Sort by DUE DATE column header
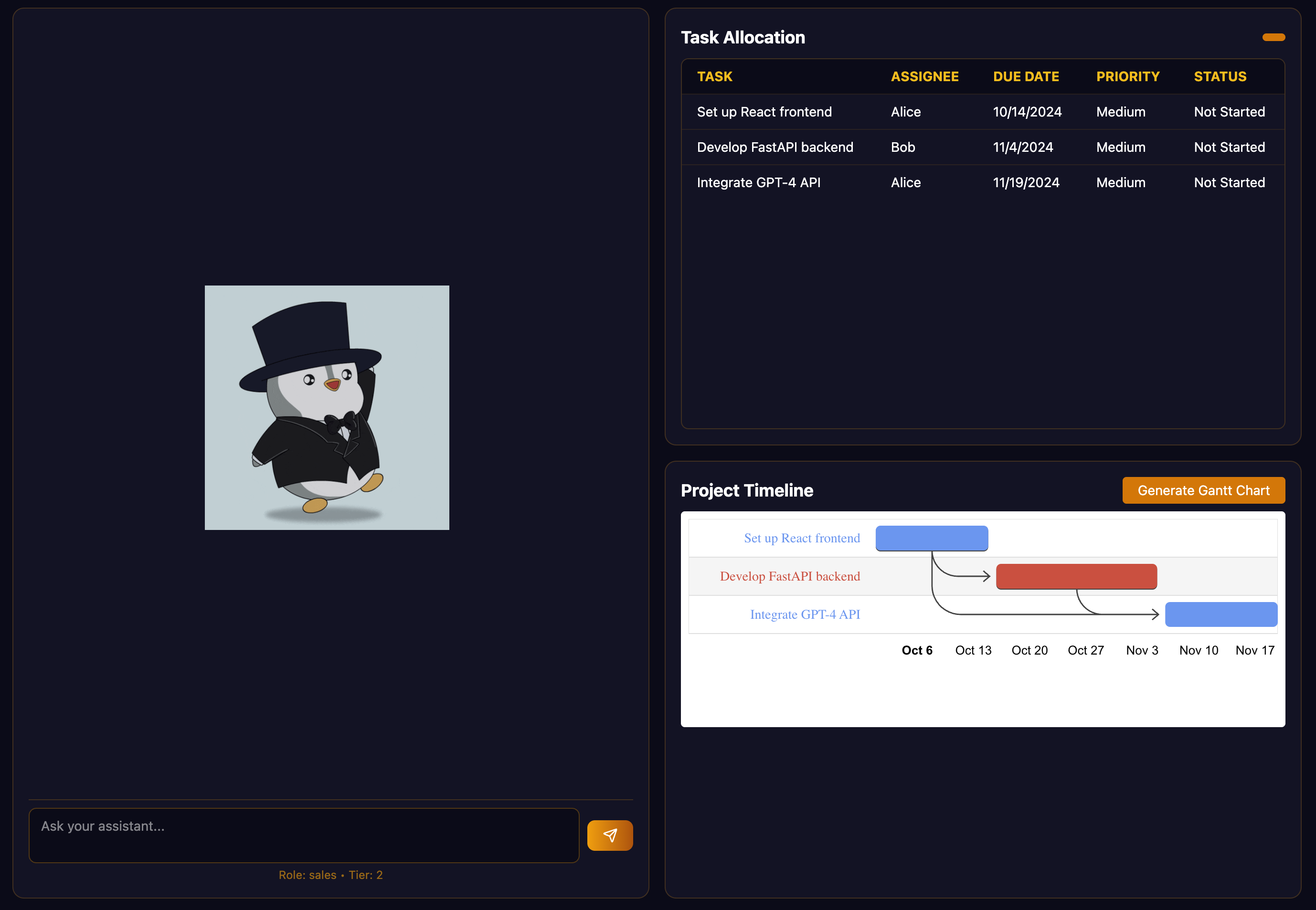The height and width of the screenshot is (910, 1316). (x=1025, y=77)
